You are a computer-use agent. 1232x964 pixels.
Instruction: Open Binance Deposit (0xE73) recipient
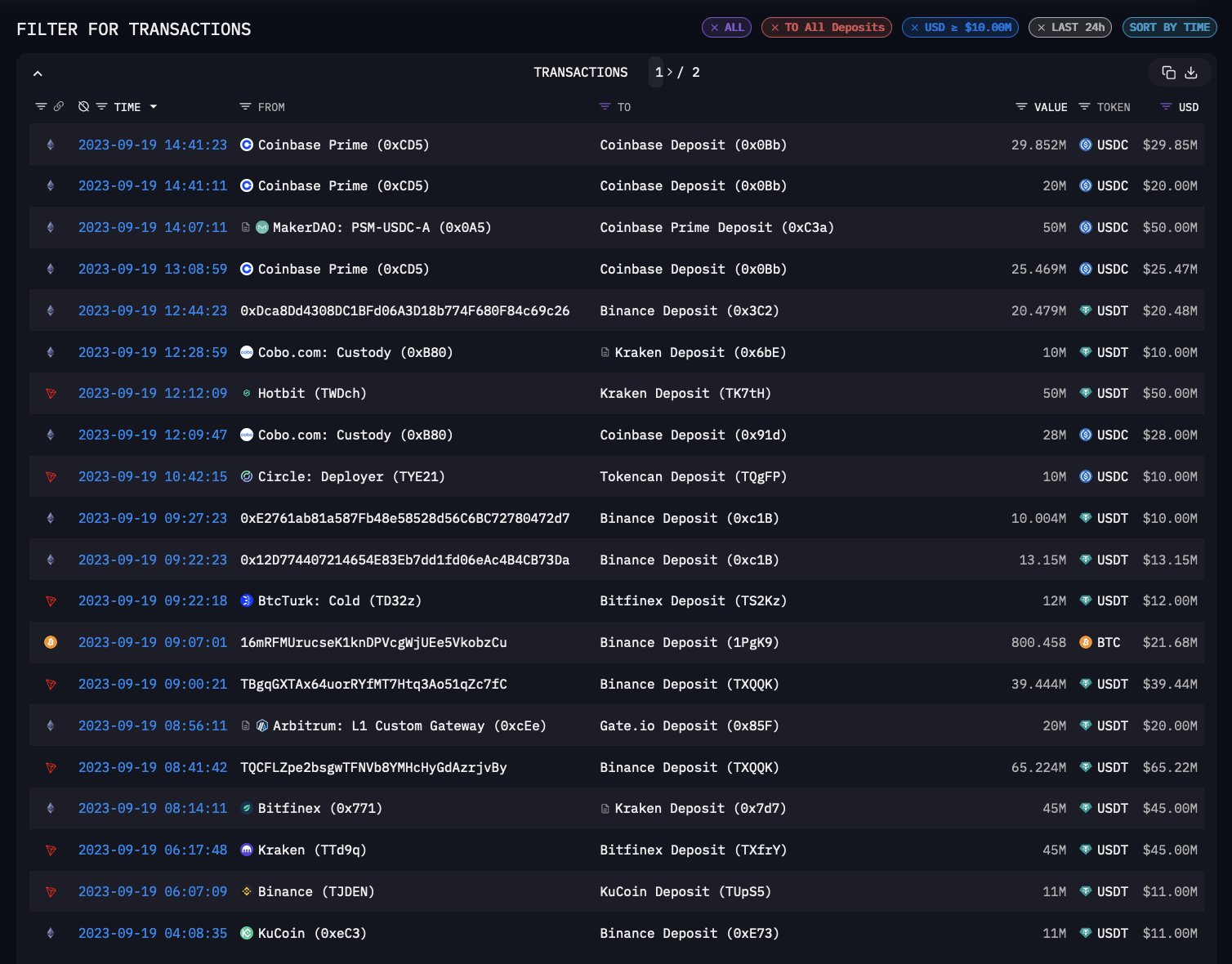pos(690,933)
